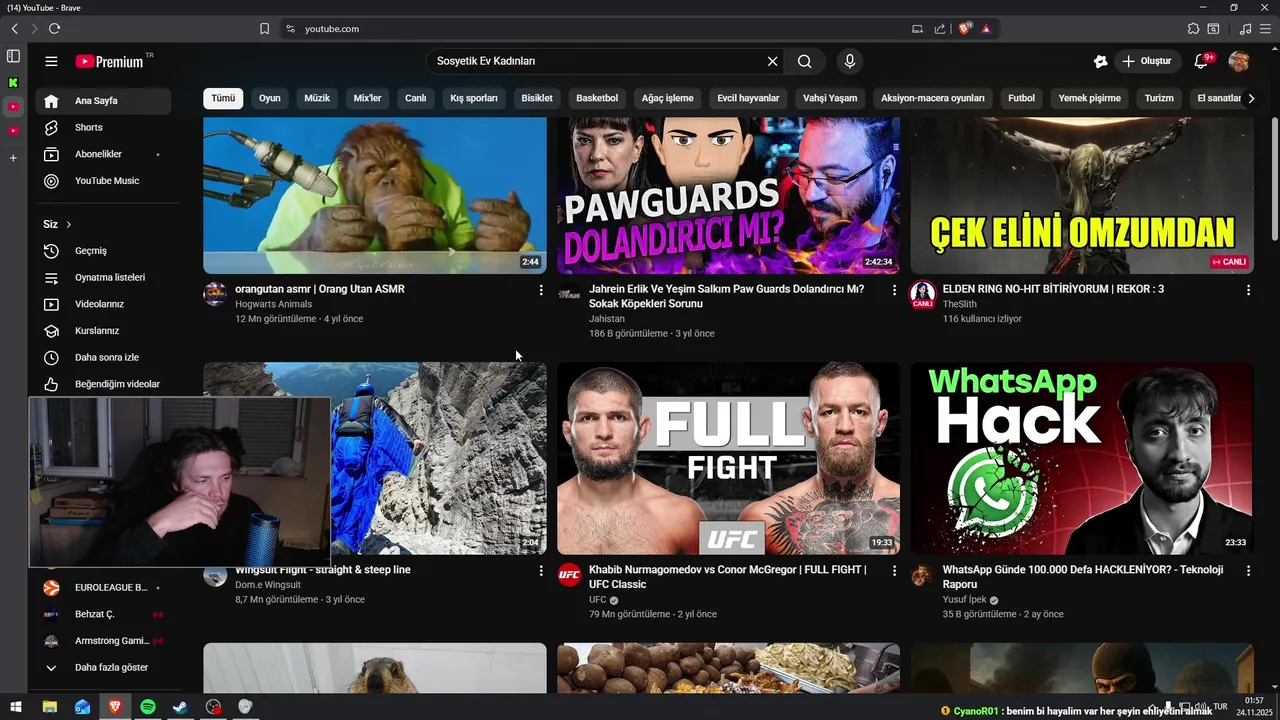Open Oynatma listeleri

point(103,277)
